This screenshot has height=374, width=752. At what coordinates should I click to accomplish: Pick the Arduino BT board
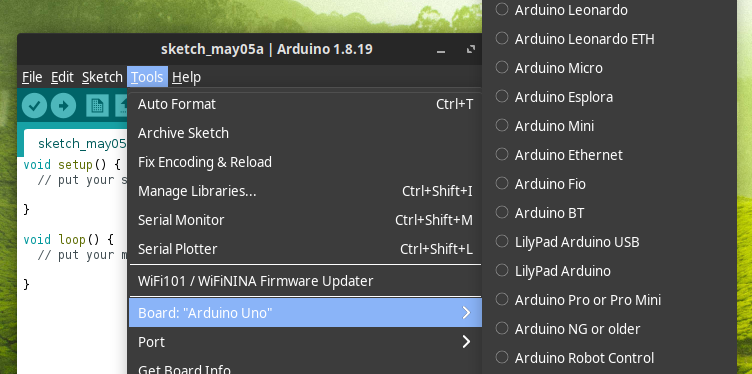pos(610,213)
